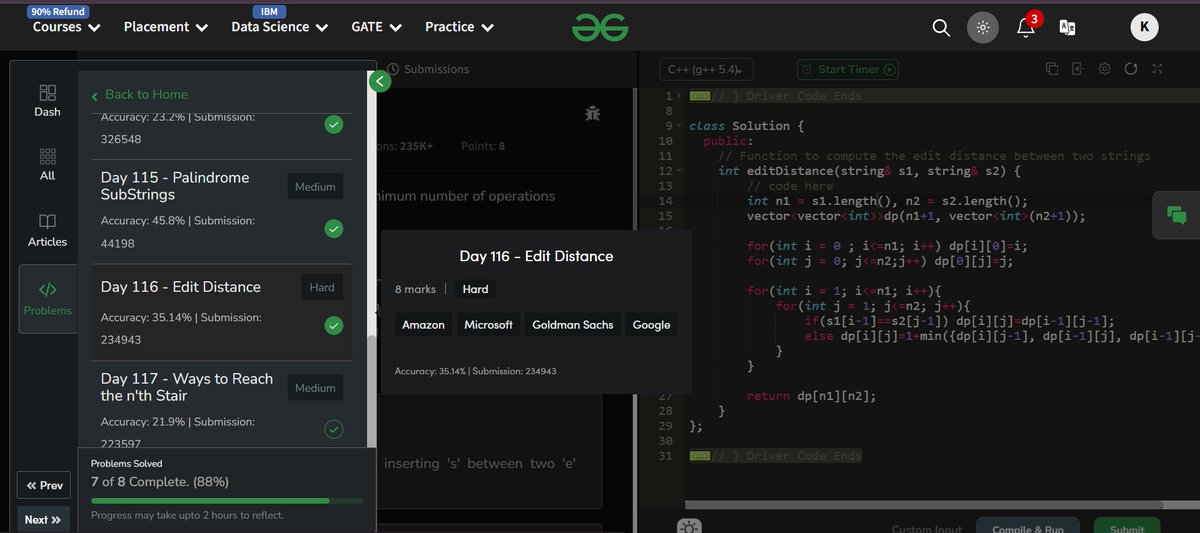Expand folded driver code at line 1
The height and width of the screenshot is (533, 1200).
click(x=700, y=96)
